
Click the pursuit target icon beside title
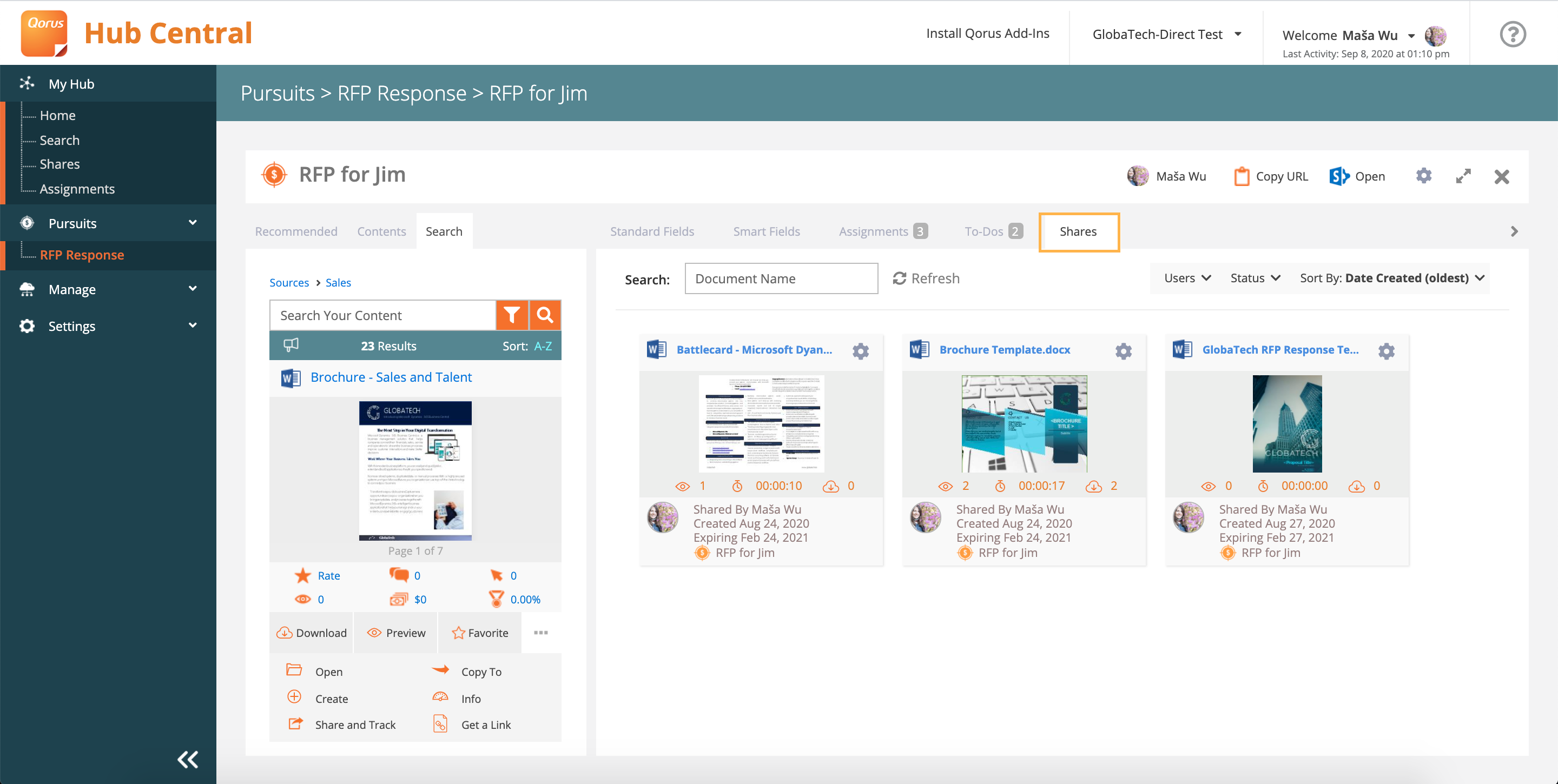[274, 175]
